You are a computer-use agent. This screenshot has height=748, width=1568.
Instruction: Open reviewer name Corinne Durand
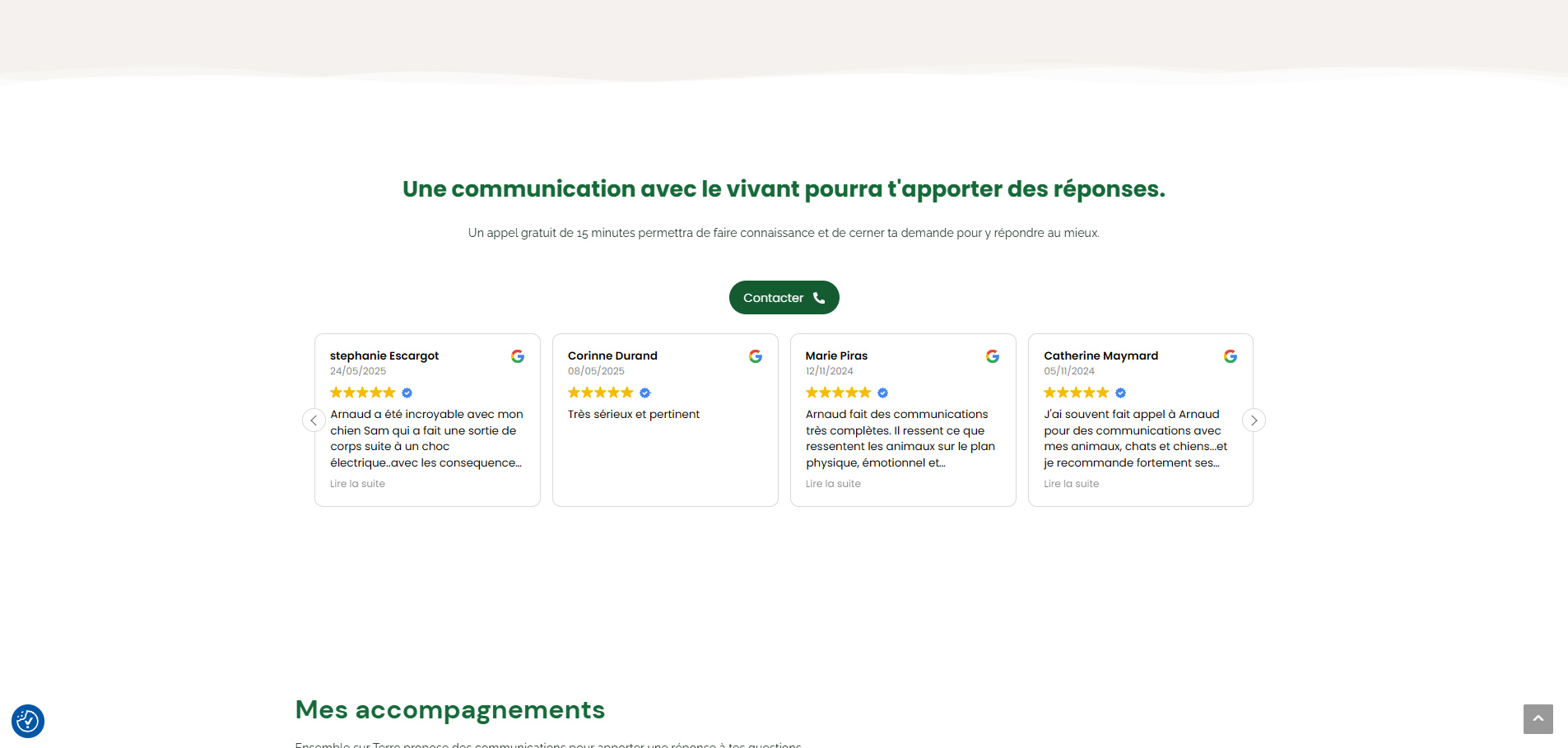(612, 355)
